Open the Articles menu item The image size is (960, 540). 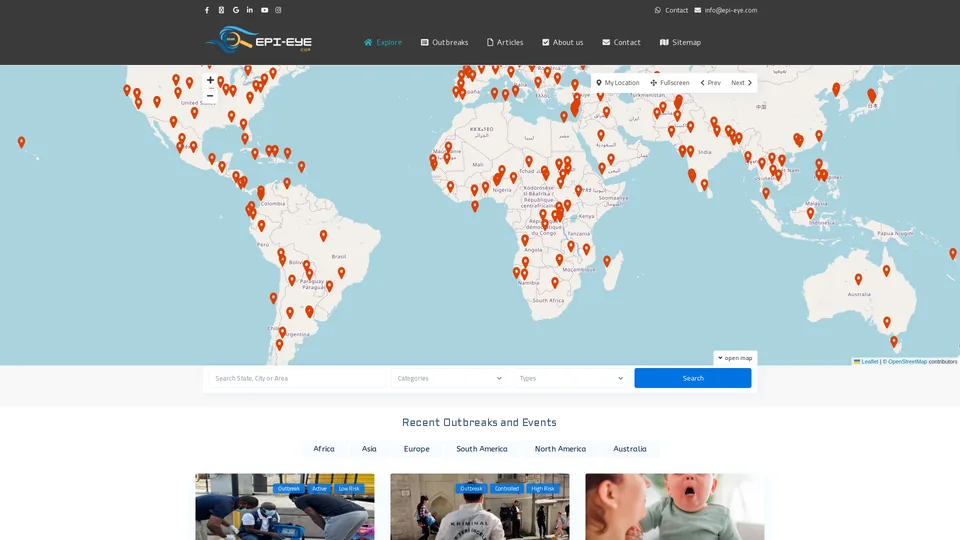coord(505,42)
